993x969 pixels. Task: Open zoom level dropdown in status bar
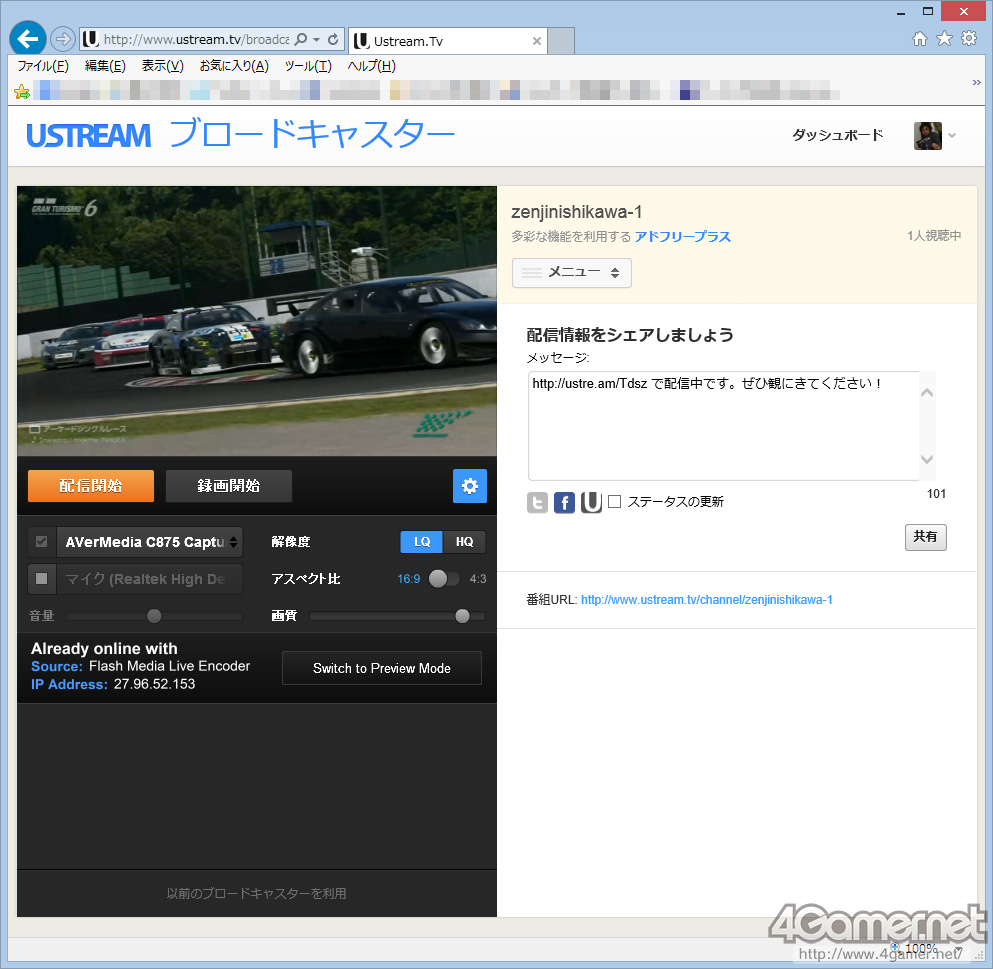pyautogui.click(x=959, y=948)
